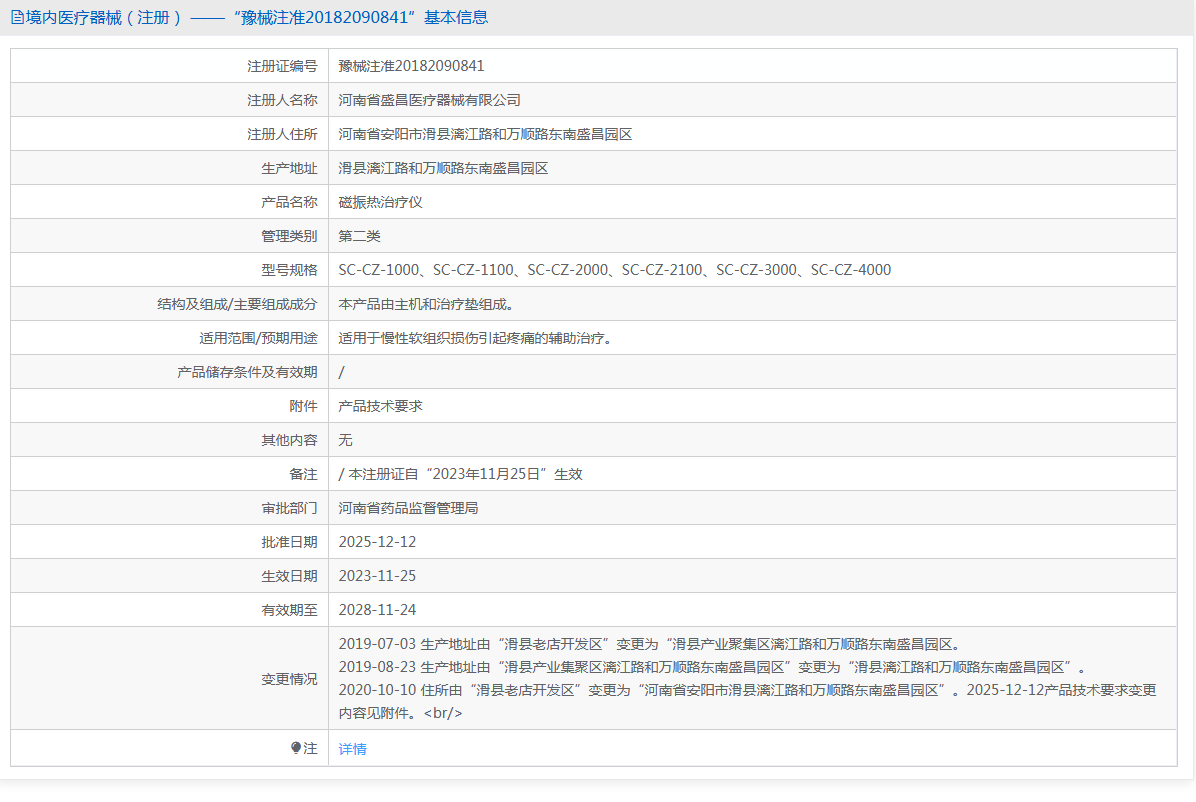The width and height of the screenshot is (1196, 802).
Task: Click the 结构及组成/主要组成成分 row label
Action: coord(237,304)
